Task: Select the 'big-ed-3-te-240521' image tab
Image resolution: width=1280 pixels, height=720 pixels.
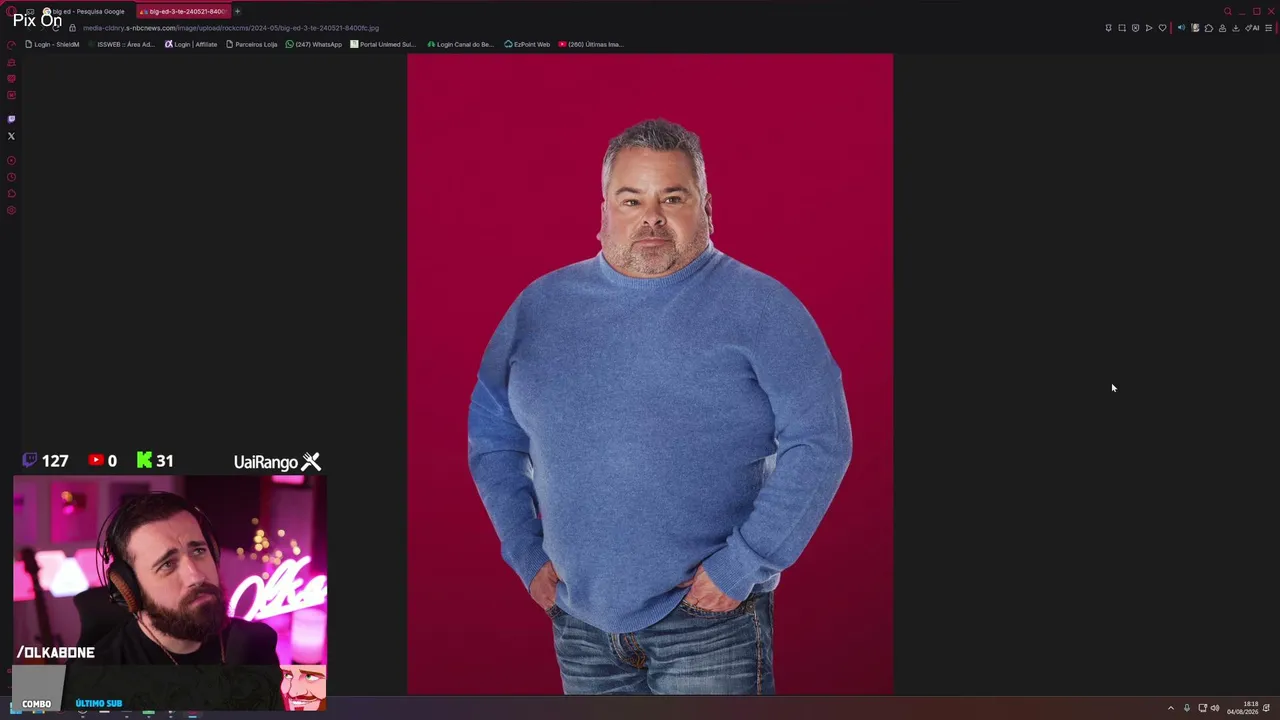Action: point(182,12)
